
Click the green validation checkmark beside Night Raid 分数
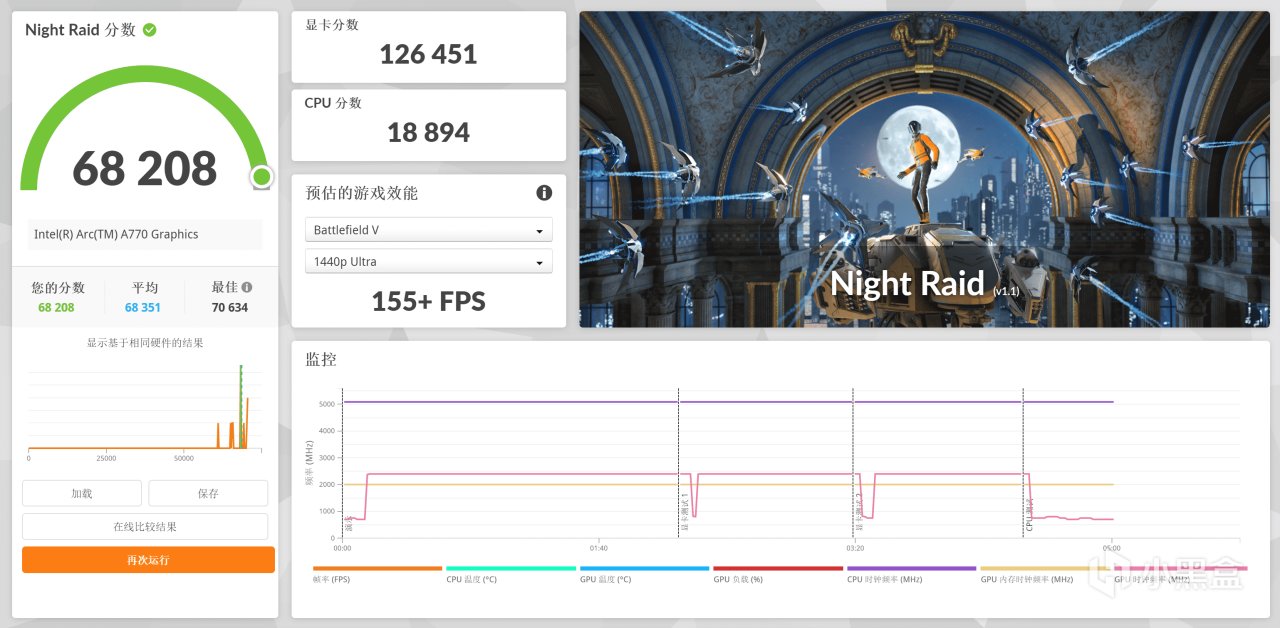150,30
